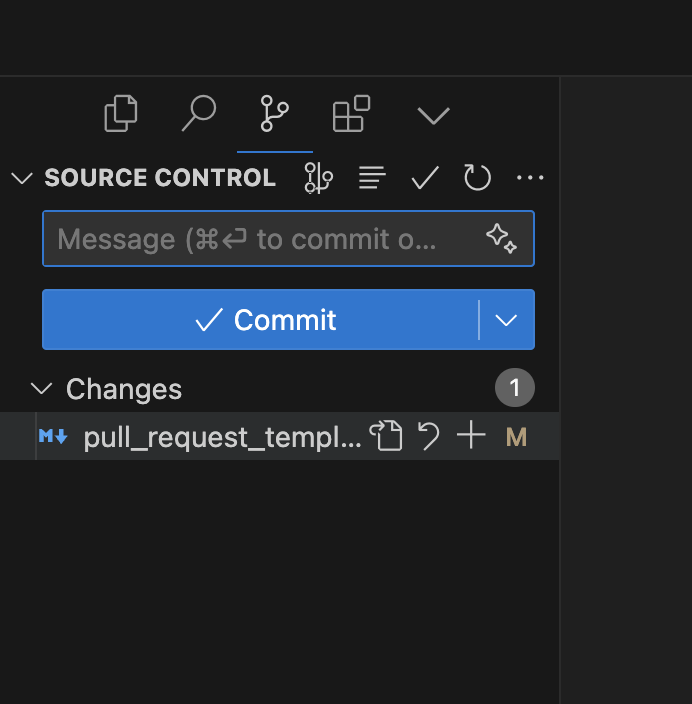Focus the commit Message input box

pos(260,239)
